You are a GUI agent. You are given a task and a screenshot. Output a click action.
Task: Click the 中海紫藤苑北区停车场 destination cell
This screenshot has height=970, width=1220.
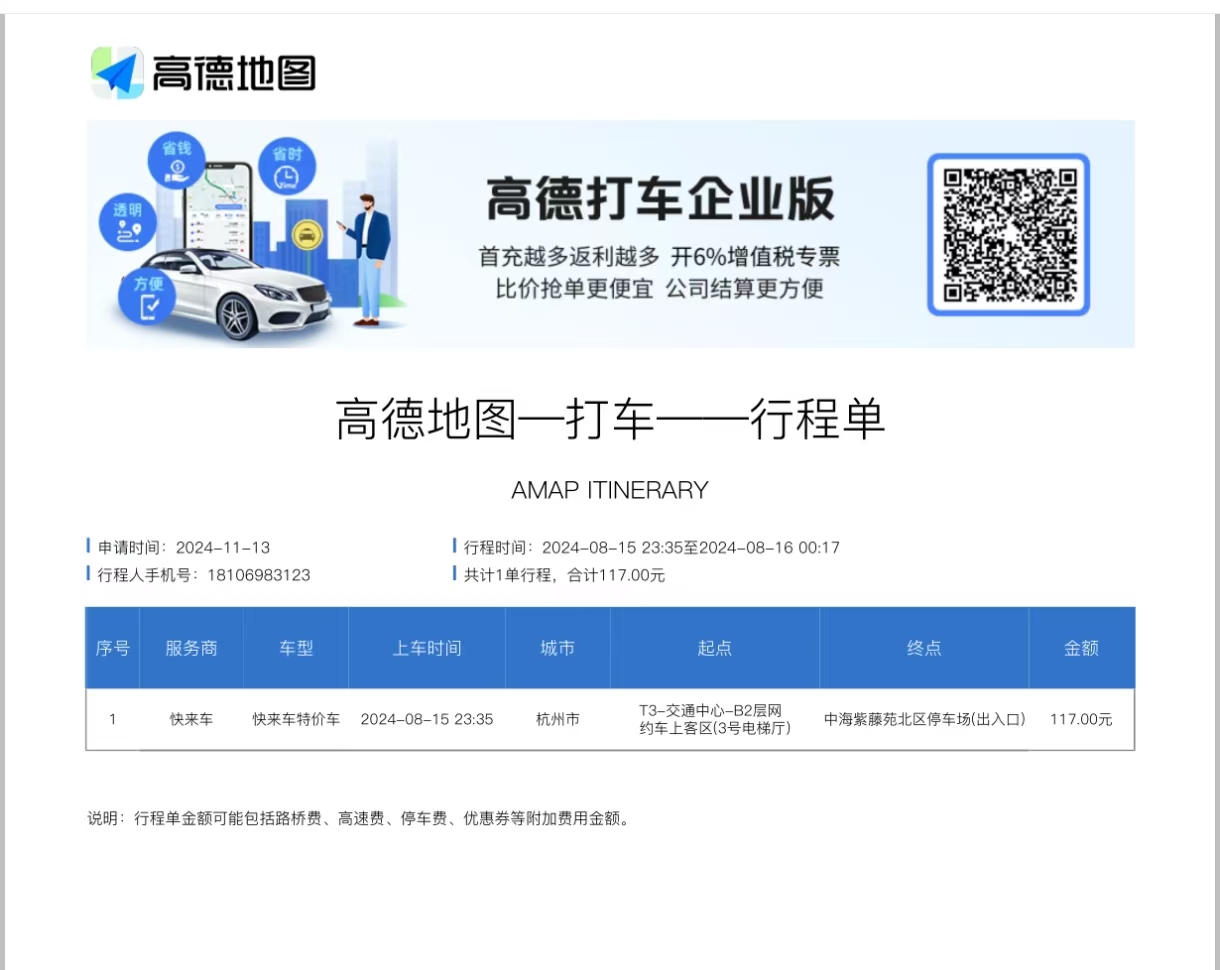[924, 719]
